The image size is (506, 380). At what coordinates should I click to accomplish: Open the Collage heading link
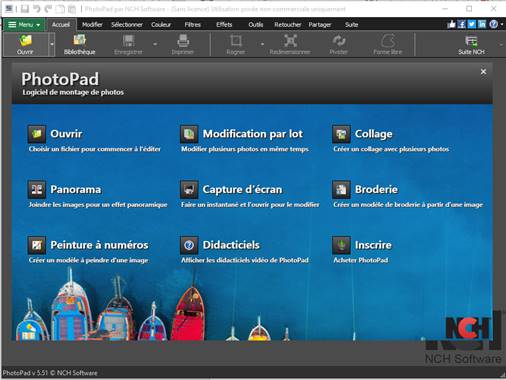[x=374, y=134]
